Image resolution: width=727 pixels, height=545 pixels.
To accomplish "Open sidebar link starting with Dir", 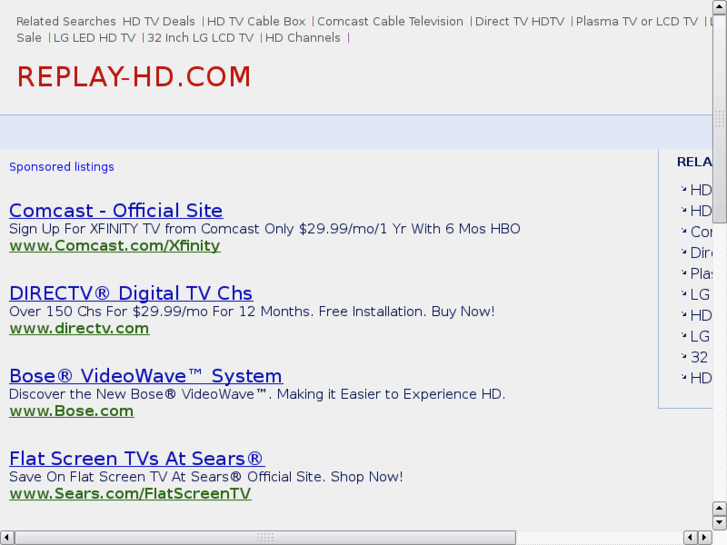I will pos(701,252).
